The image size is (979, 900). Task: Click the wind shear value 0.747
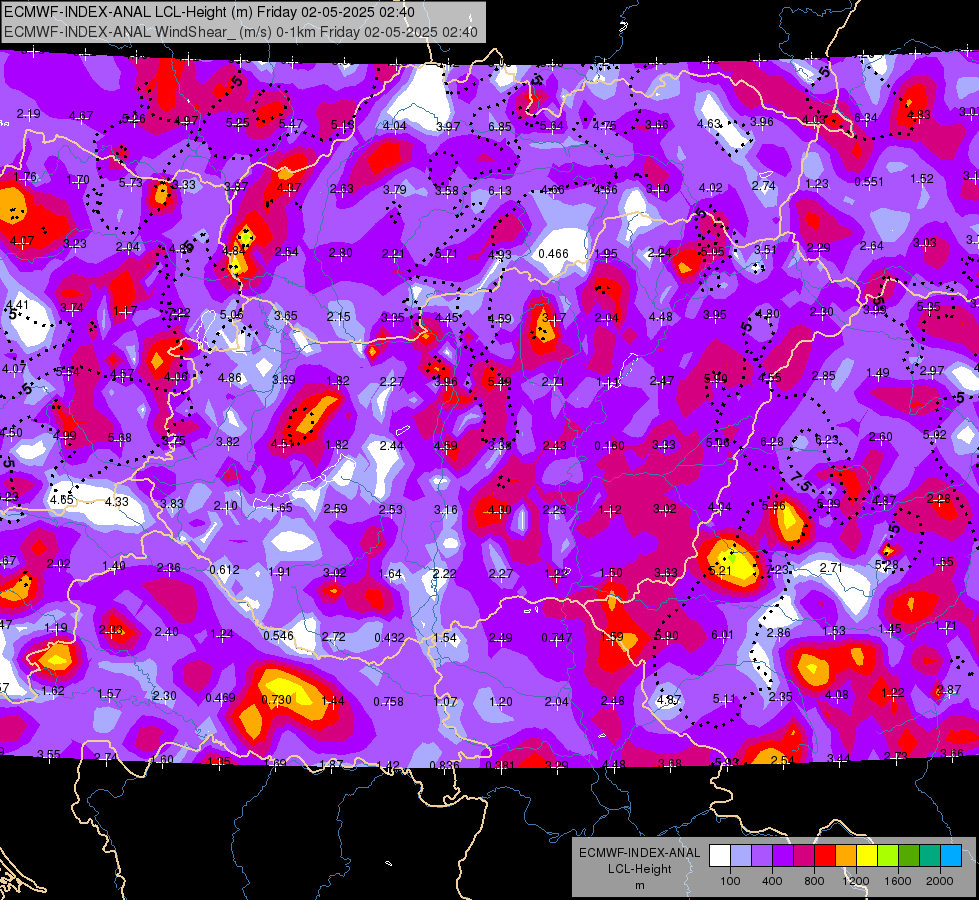coord(557,637)
